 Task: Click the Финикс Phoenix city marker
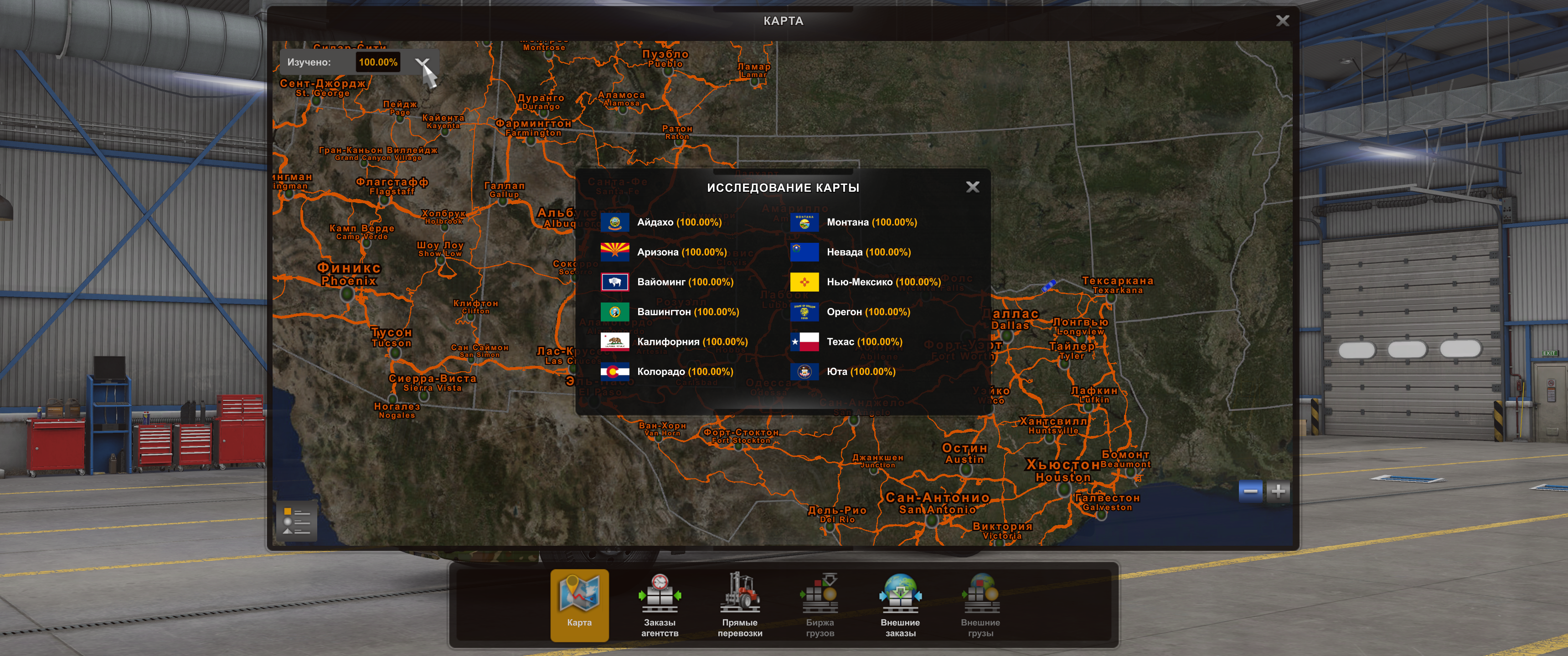[x=348, y=294]
